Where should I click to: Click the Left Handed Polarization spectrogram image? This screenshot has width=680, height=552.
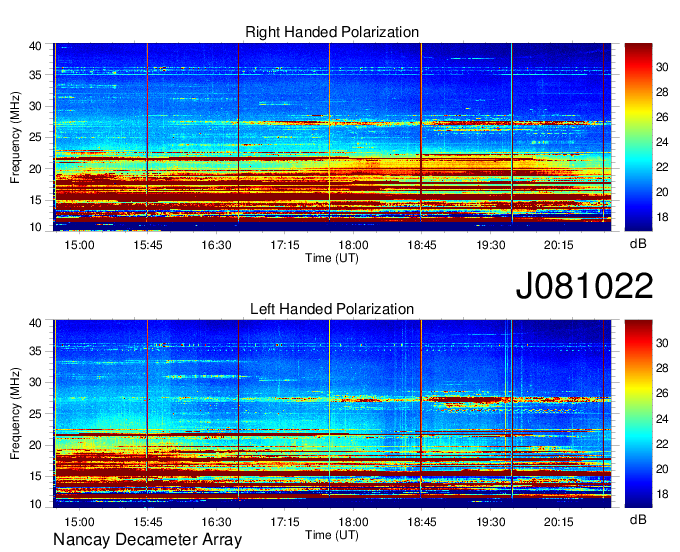pyautogui.click(x=332, y=414)
